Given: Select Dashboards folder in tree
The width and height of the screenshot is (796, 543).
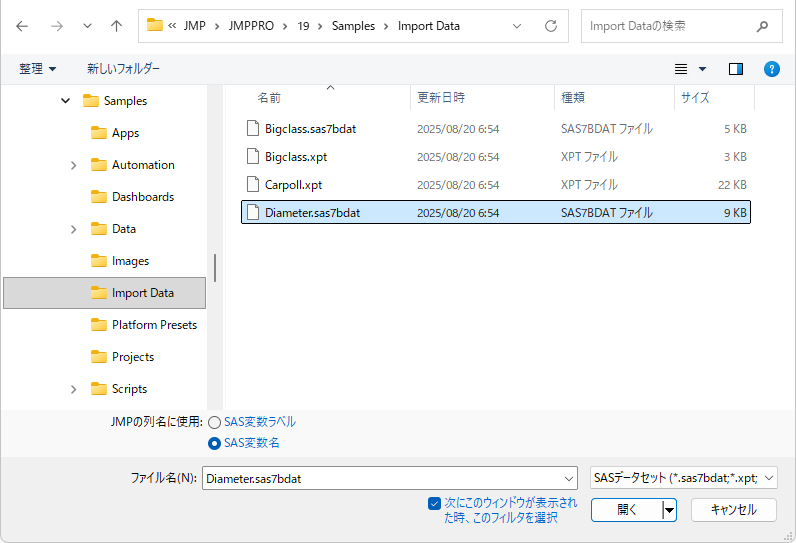Looking at the screenshot, I should pyautogui.click(x=143, y=197).
